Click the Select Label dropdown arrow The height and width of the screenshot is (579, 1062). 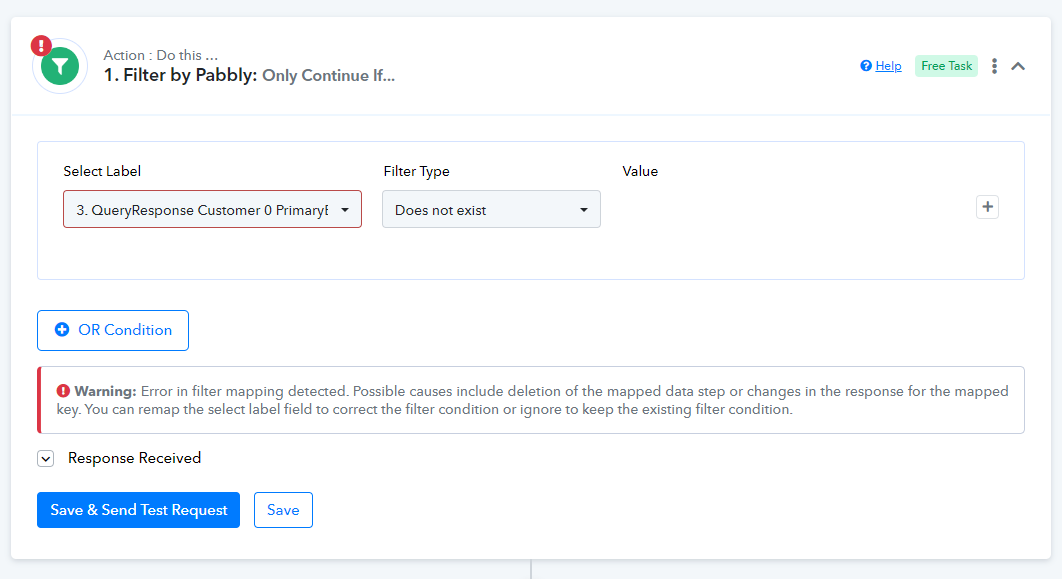click(345, 210)
